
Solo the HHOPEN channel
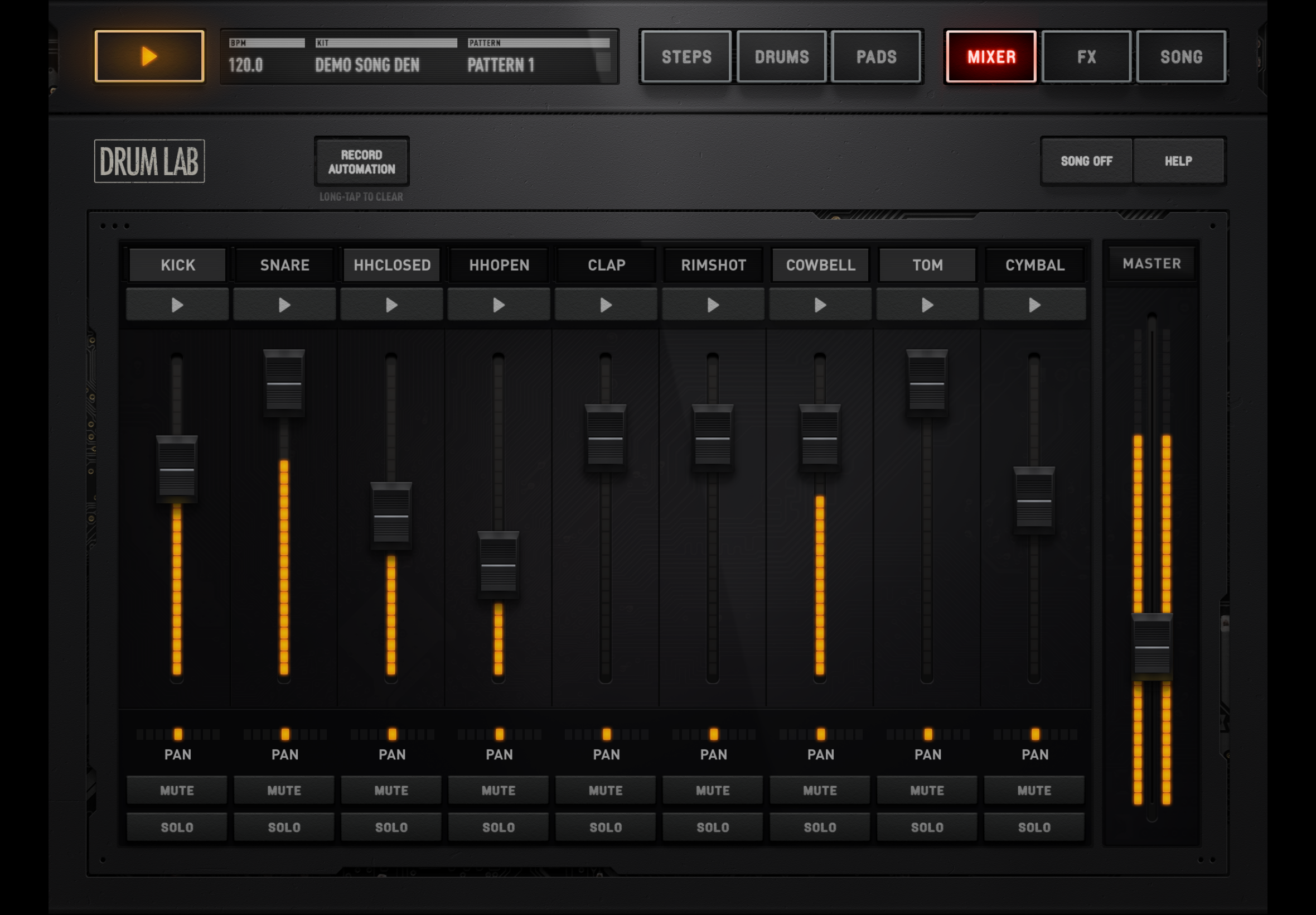tap(499, 827)
